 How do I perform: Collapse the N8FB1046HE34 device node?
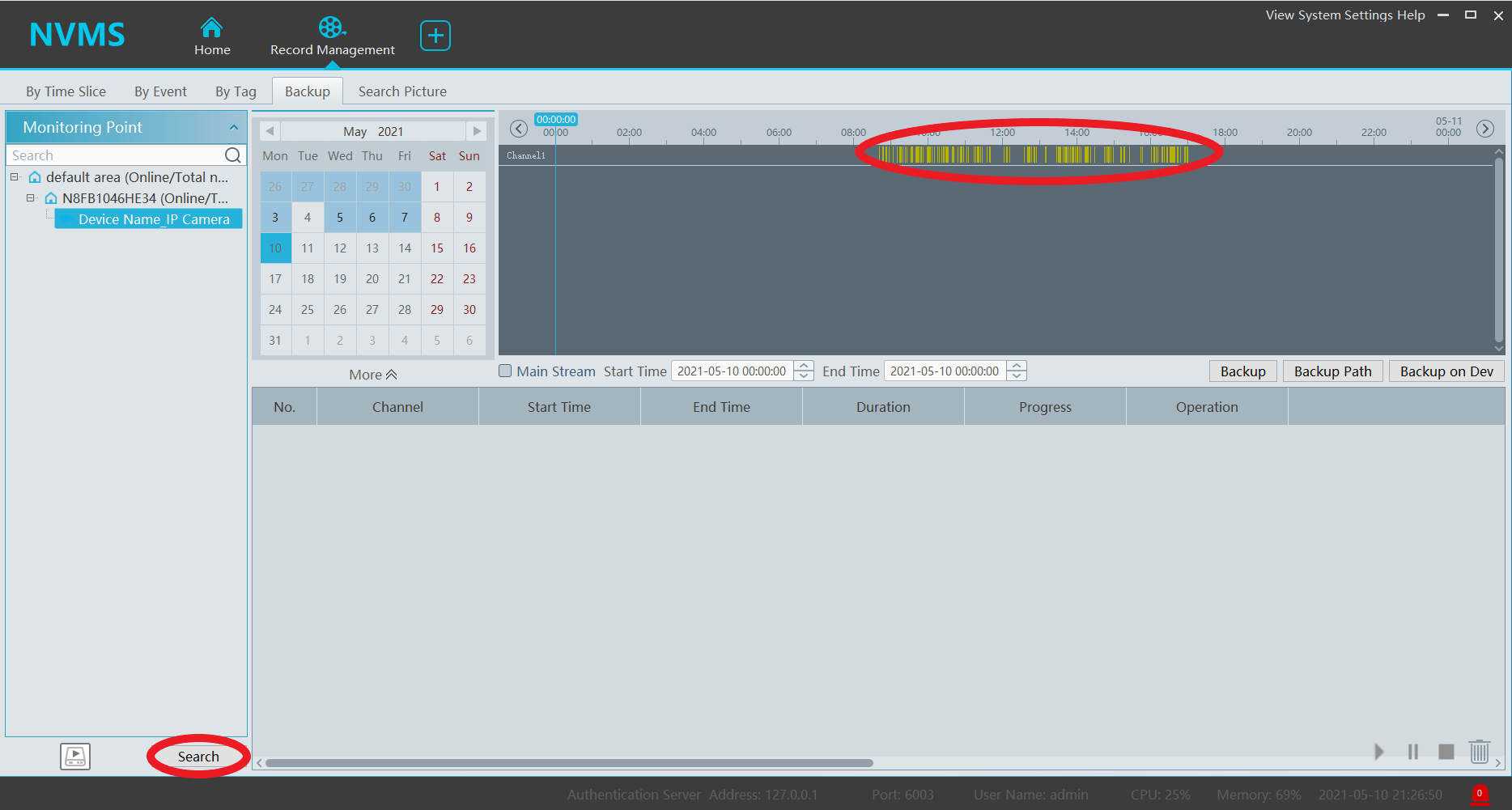(x=31, y=198)
